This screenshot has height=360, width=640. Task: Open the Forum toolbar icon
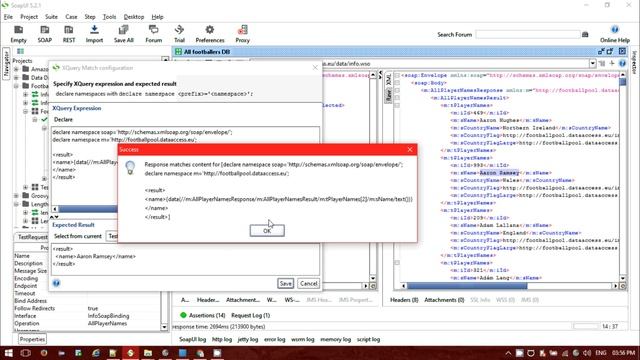point(153,30)
